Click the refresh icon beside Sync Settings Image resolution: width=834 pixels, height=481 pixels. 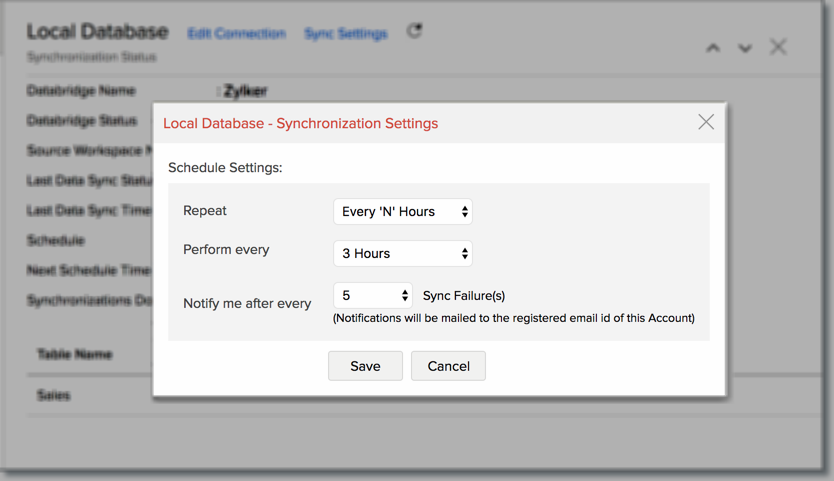click(x=414, y=31)
